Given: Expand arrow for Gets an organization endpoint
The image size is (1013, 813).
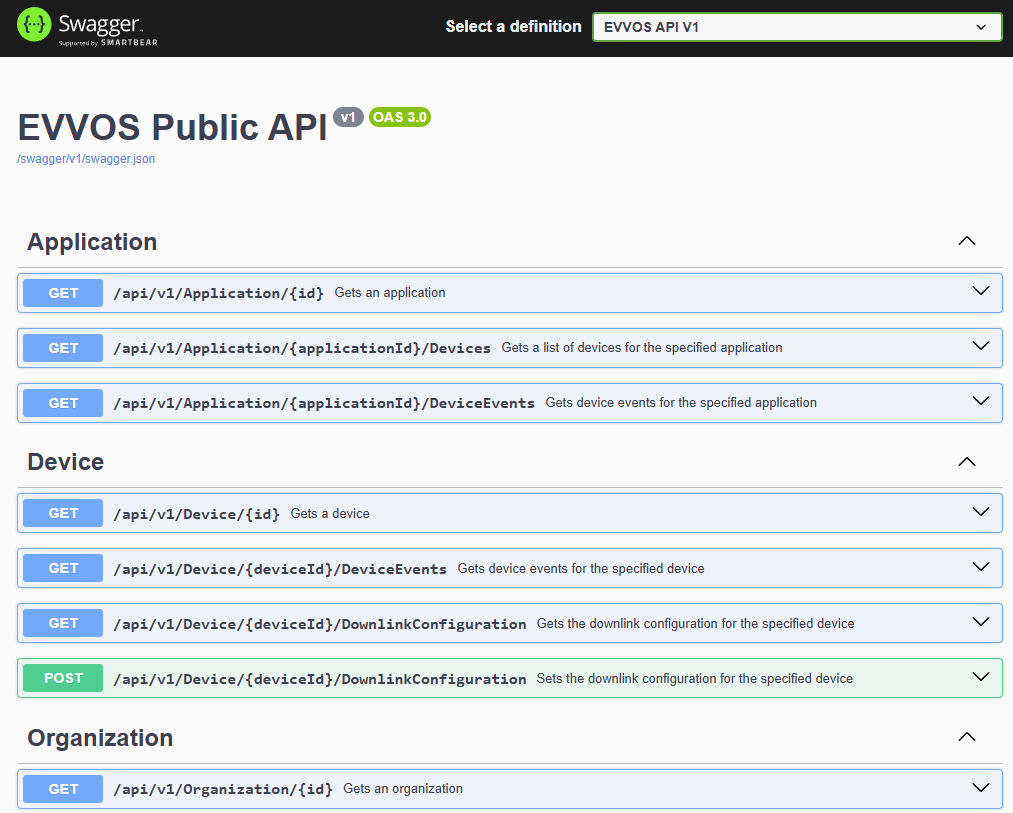Looking at the screenshot, I should click(x=981, y=787).
